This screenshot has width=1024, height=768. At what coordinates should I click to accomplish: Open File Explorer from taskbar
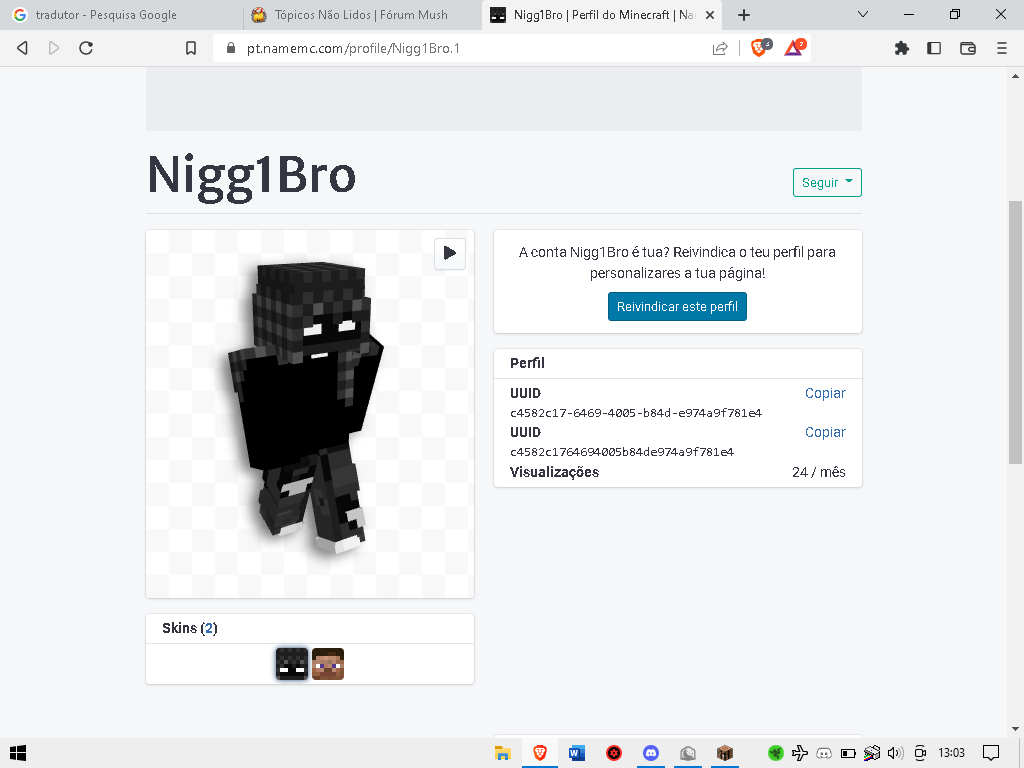[502, 753]
